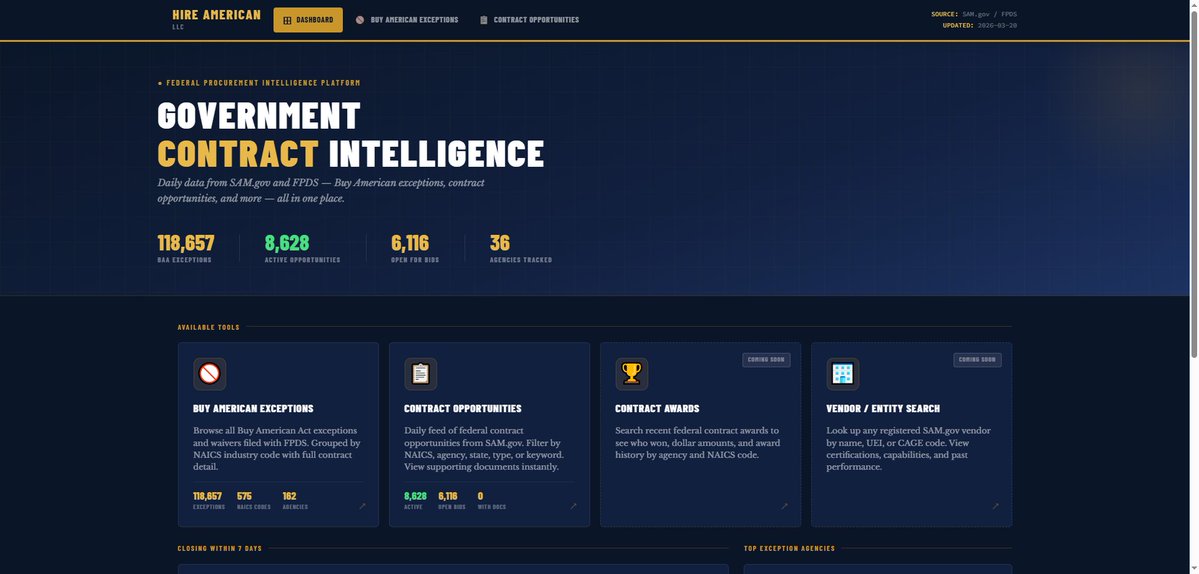
Task: Click the 162 Agencies value
Action: 289,496
